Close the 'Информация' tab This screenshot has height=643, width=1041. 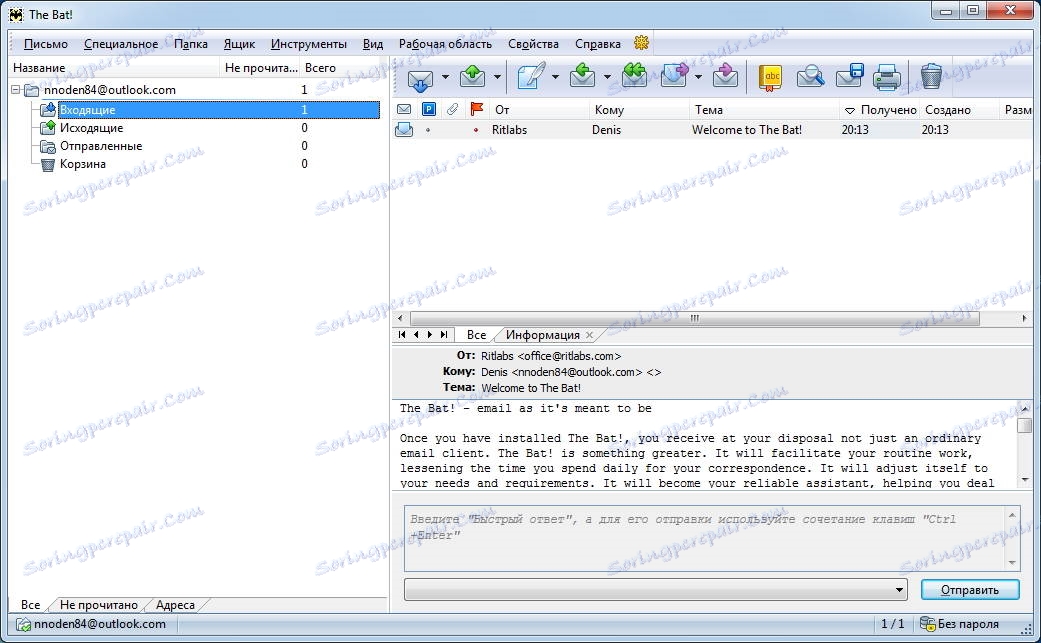(x=589, y=336)
